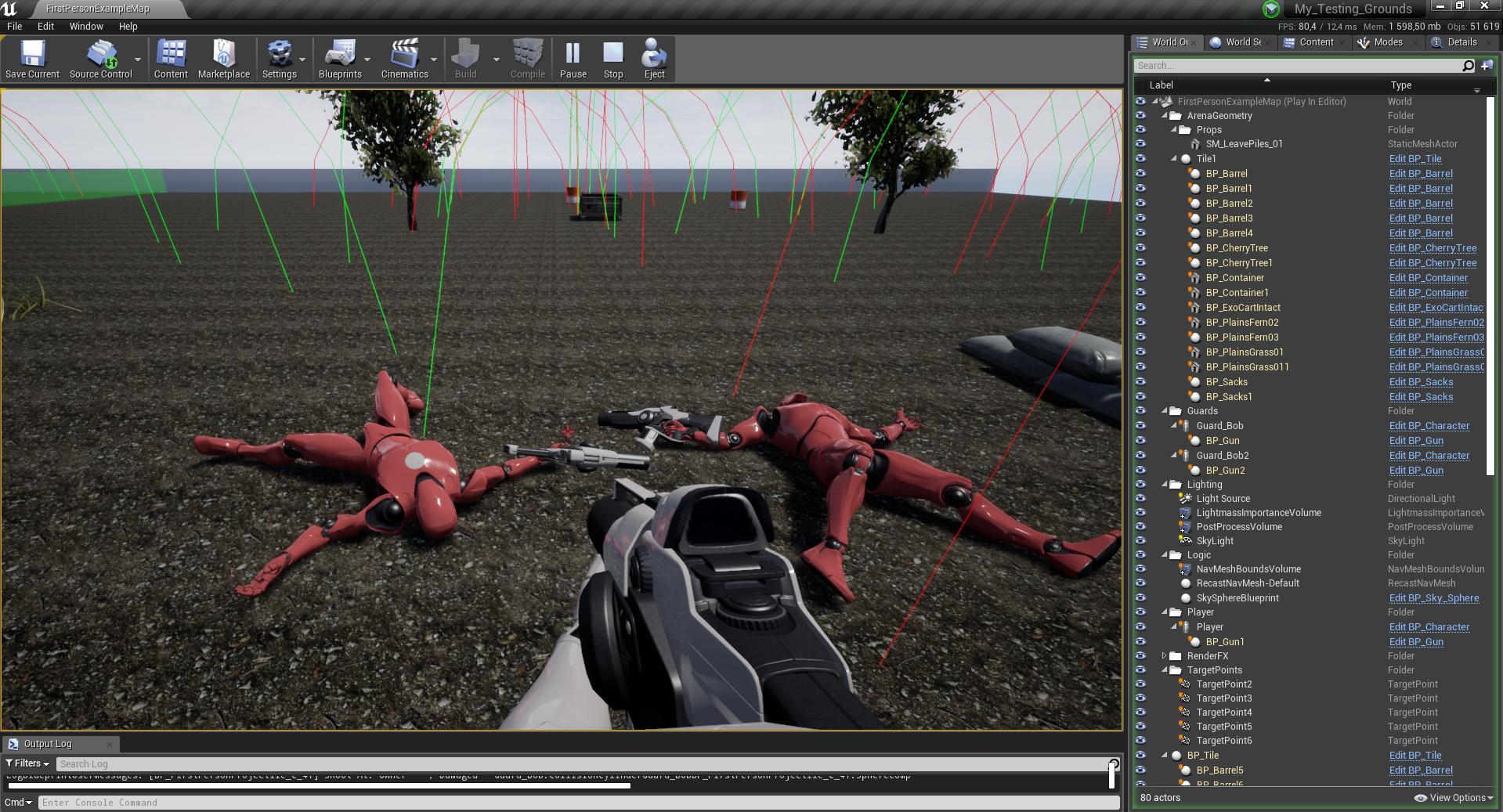Click the Build toolbar icon
The width and height of the screenshot is (1503, 812).
coord(465,59)
